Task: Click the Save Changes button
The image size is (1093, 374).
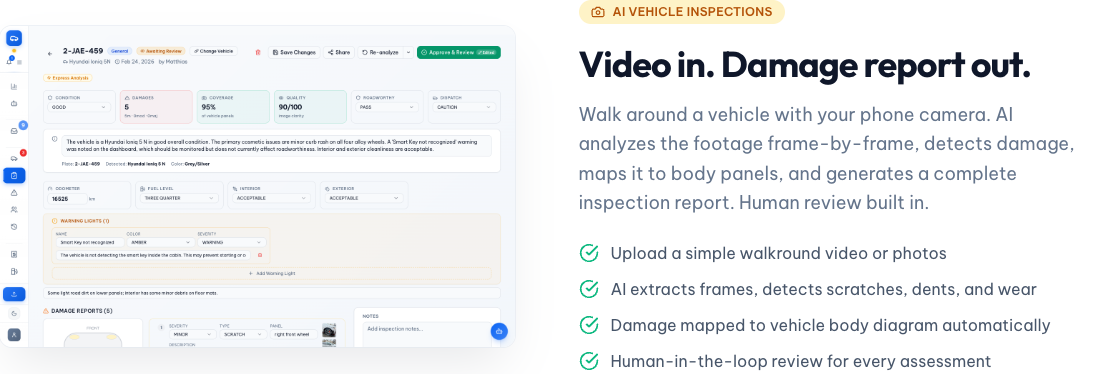Action: (x=294, y=52)
